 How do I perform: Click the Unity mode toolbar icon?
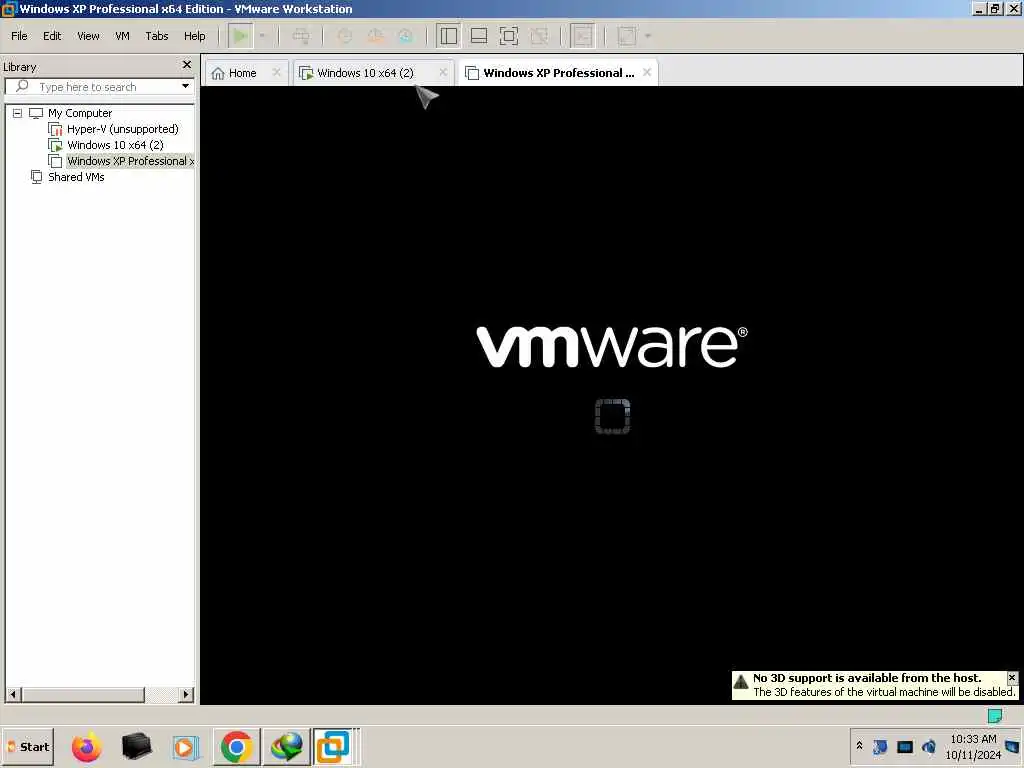pos(539,36)
